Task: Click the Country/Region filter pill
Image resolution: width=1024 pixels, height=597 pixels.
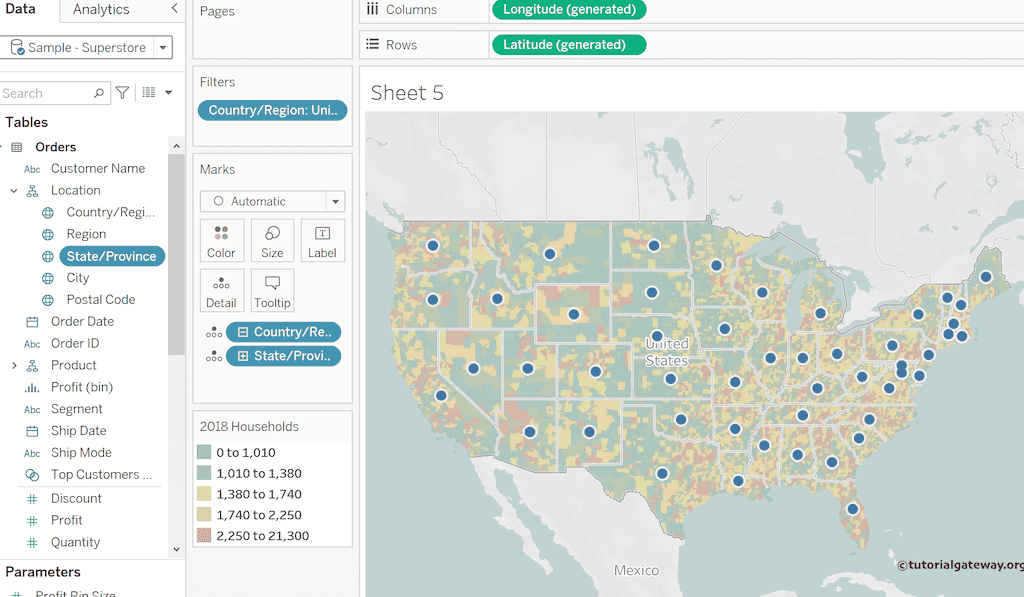Action: click(x=273, y=111)
